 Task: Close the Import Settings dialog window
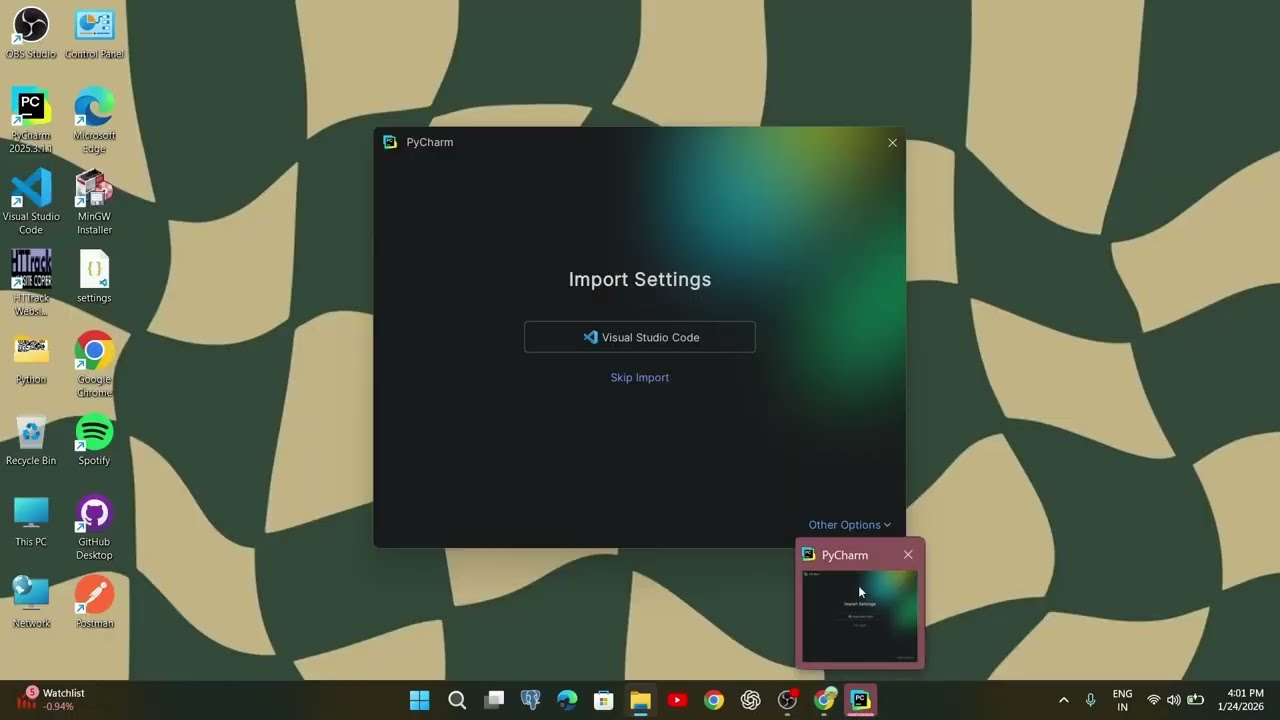tap(893, 143)
